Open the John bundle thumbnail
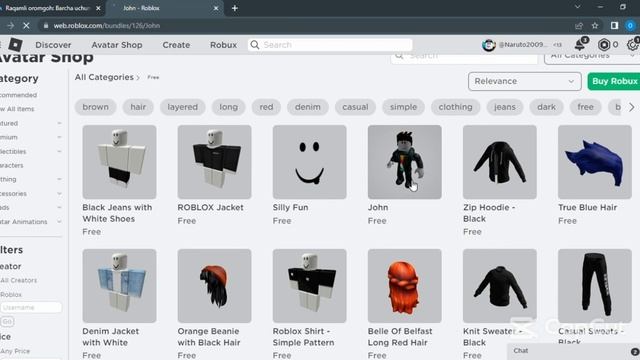 pyautogui.click(x=404, y=162)
